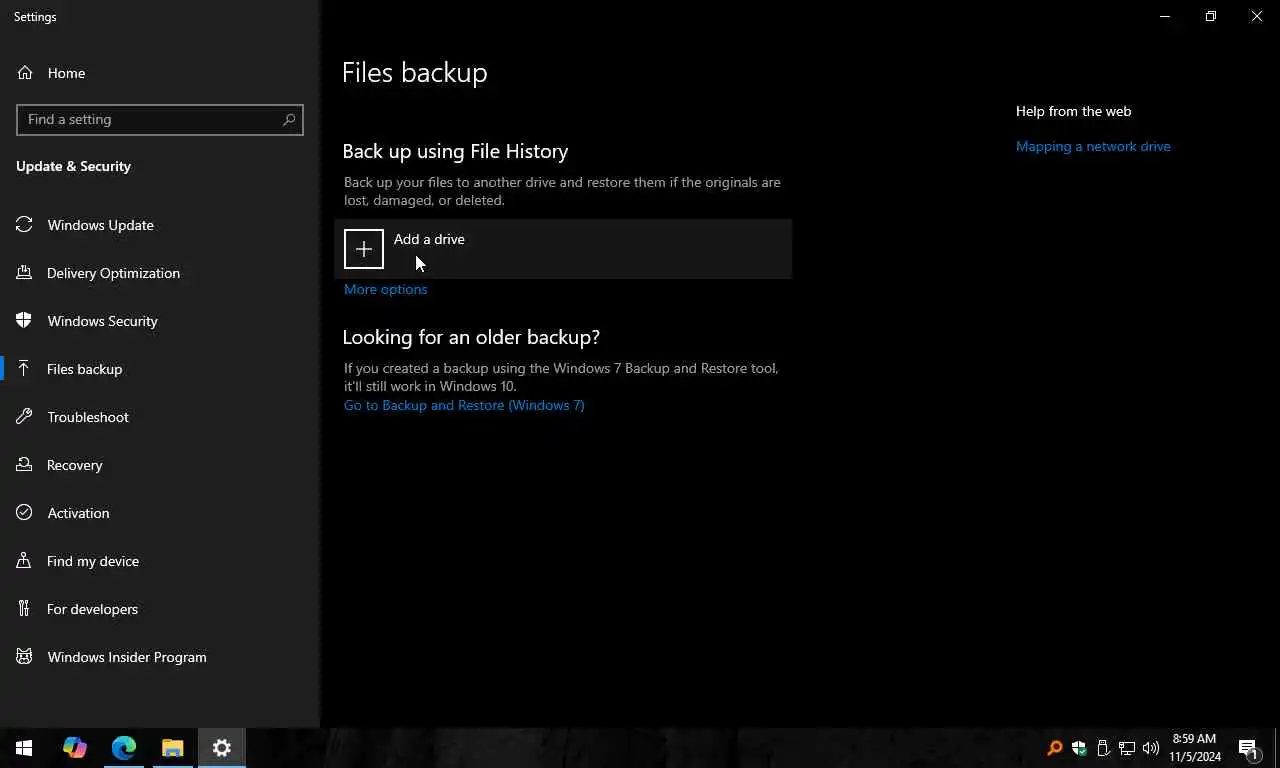Viewport: 1280px width, 768px height.
Task: Click the Find a setting search field
Action: click(150, 119)
